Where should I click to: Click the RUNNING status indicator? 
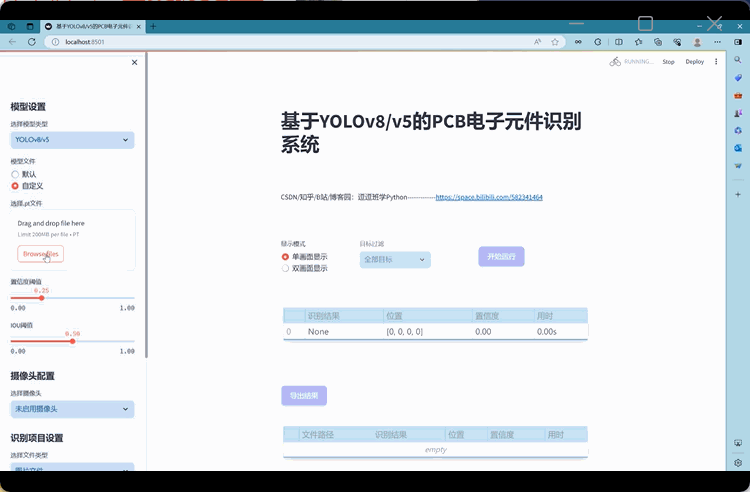632,62
